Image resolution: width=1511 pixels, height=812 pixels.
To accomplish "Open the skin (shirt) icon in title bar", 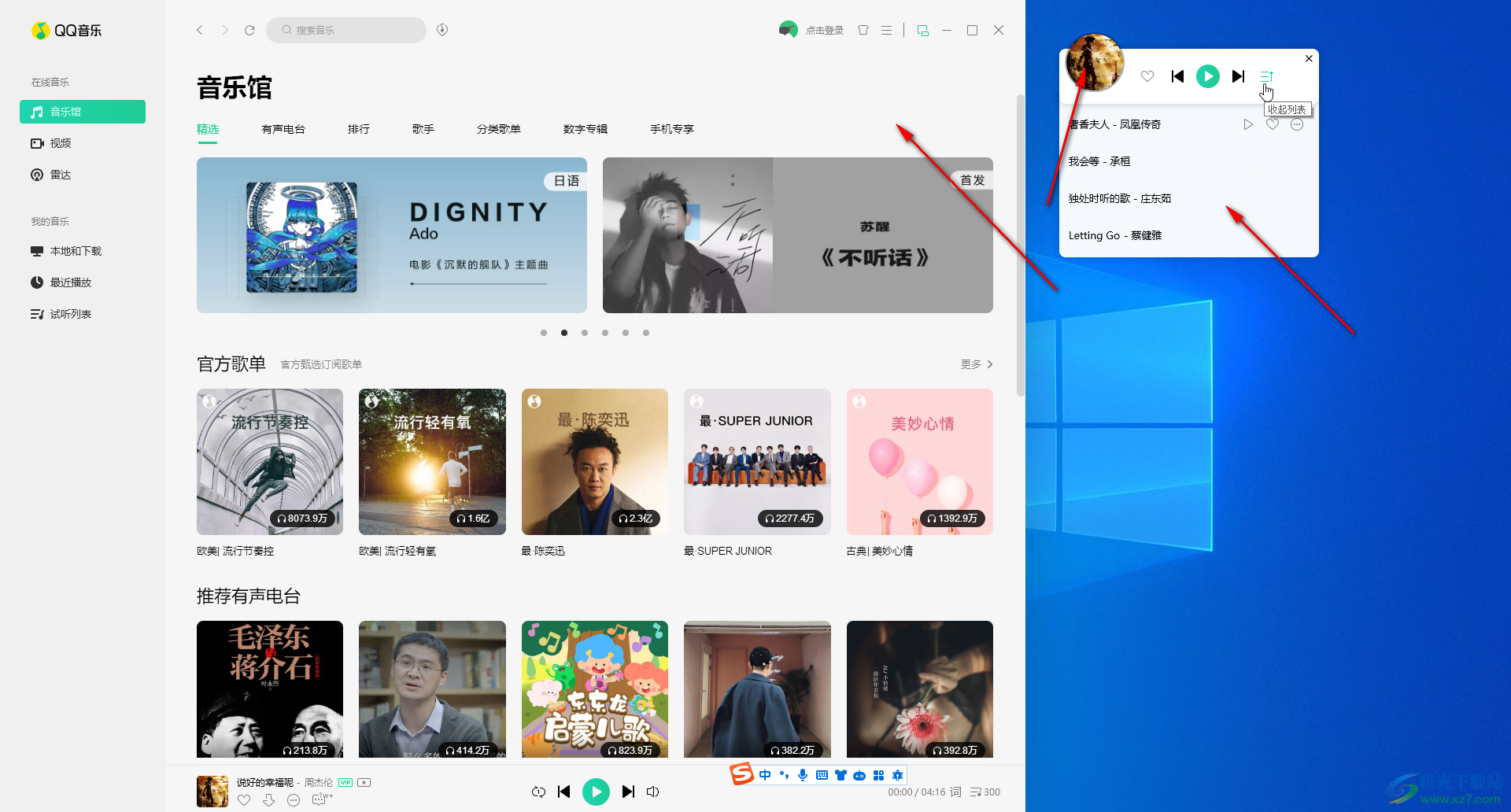I will (x=863, y=30).
